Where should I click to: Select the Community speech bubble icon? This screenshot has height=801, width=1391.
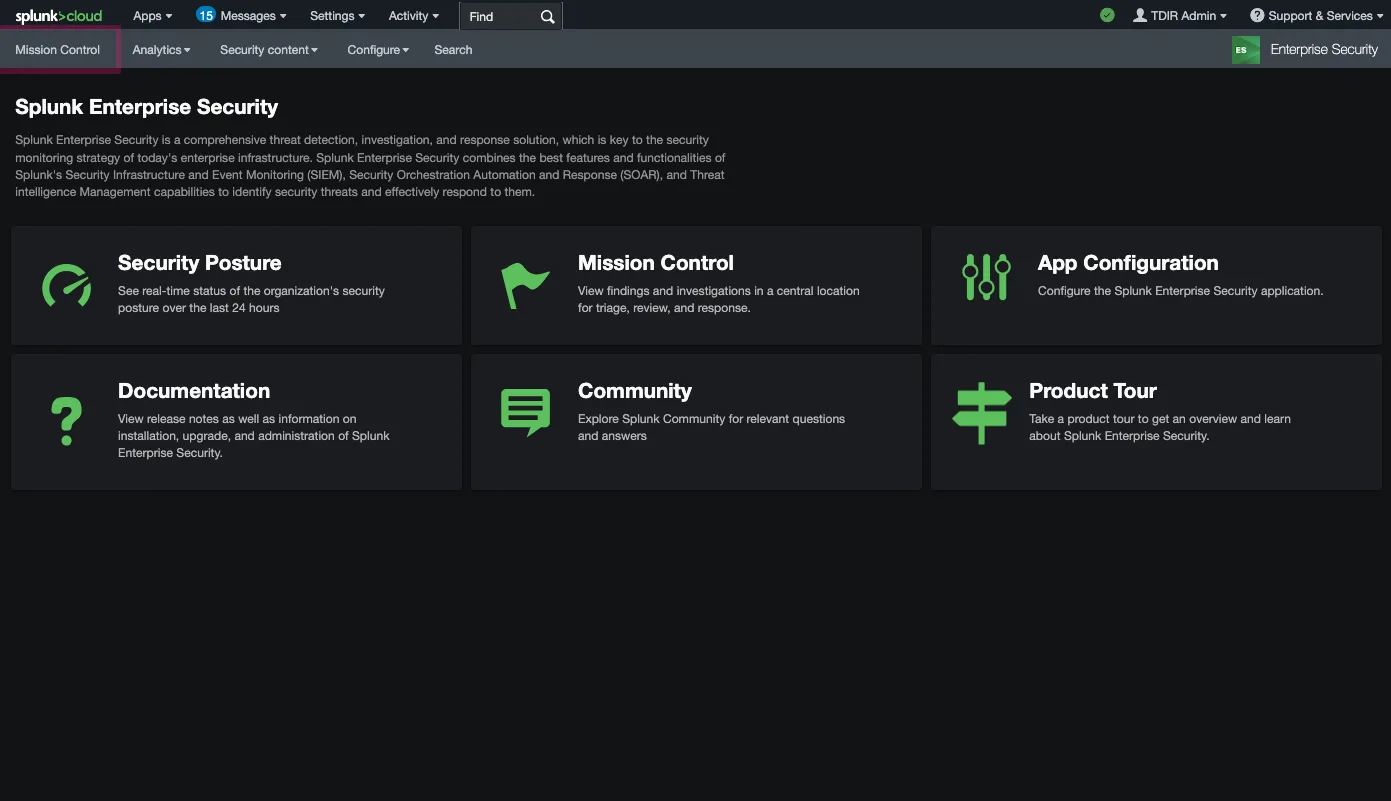tap(525, 410)
